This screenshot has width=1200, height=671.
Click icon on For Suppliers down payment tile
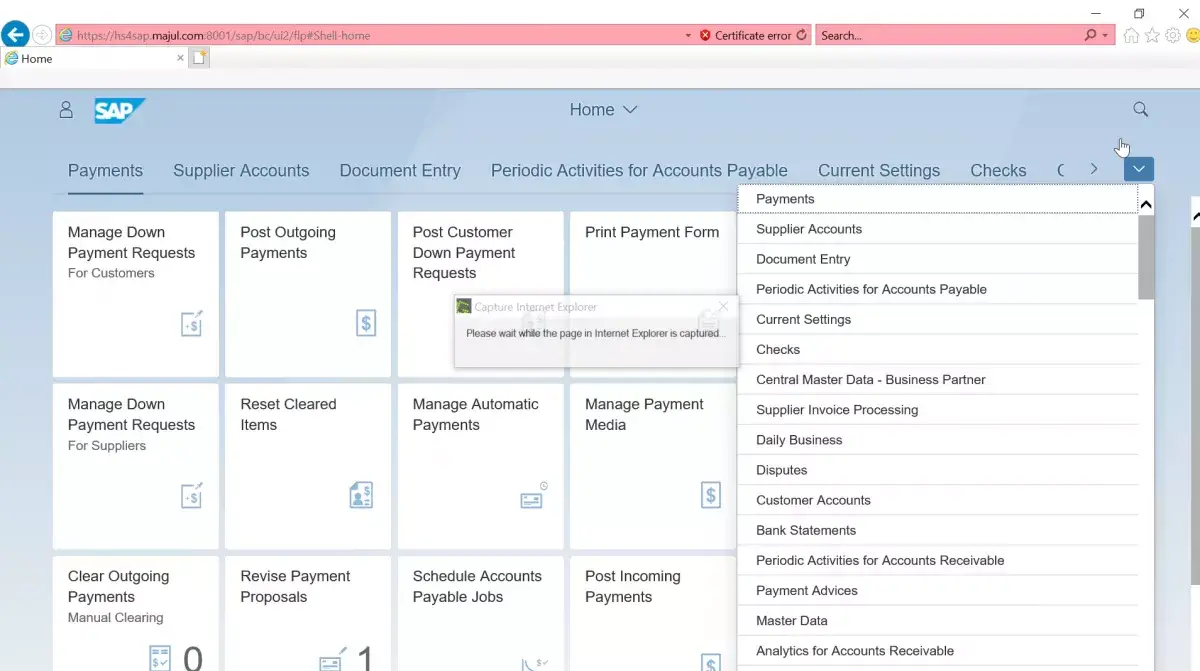(192, 495)
